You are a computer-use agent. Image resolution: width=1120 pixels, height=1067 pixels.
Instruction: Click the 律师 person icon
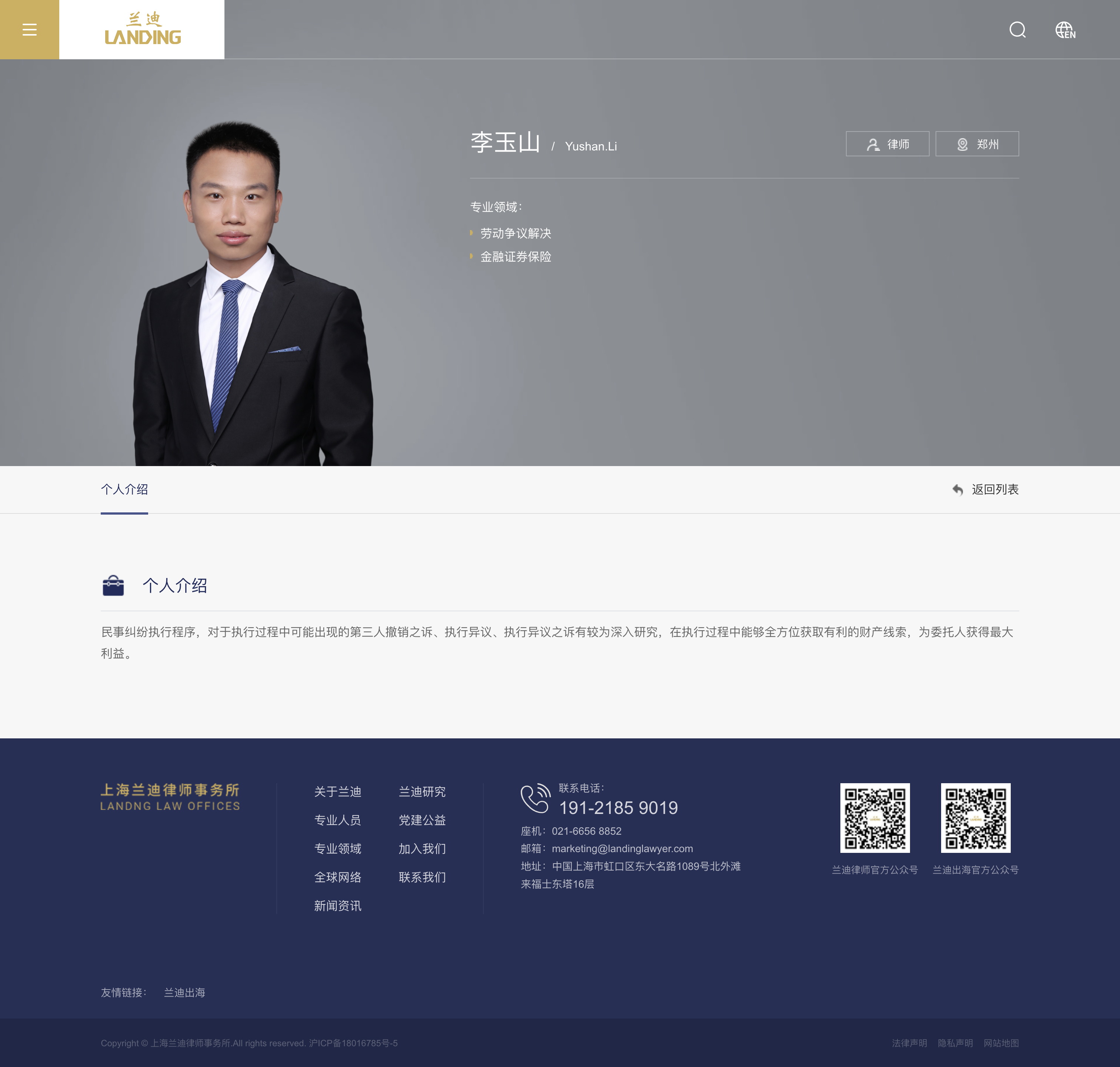[x=873, y=144]
